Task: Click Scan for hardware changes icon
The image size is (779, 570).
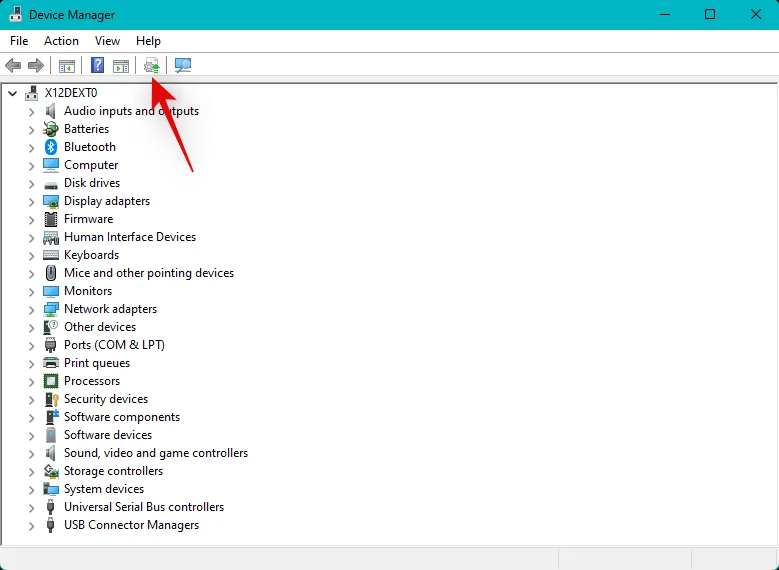Action: pos(183,65)
